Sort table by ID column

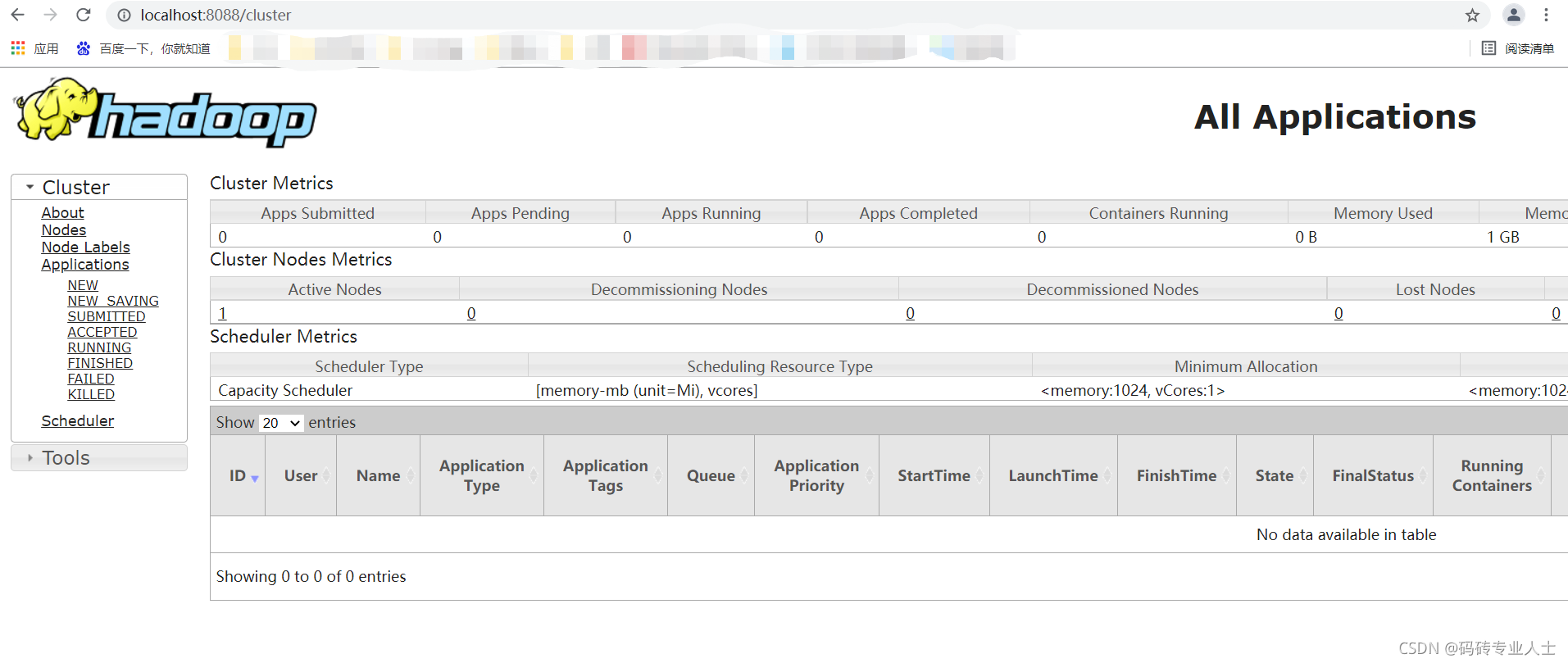pyautogui.click(x=238, y=475)
